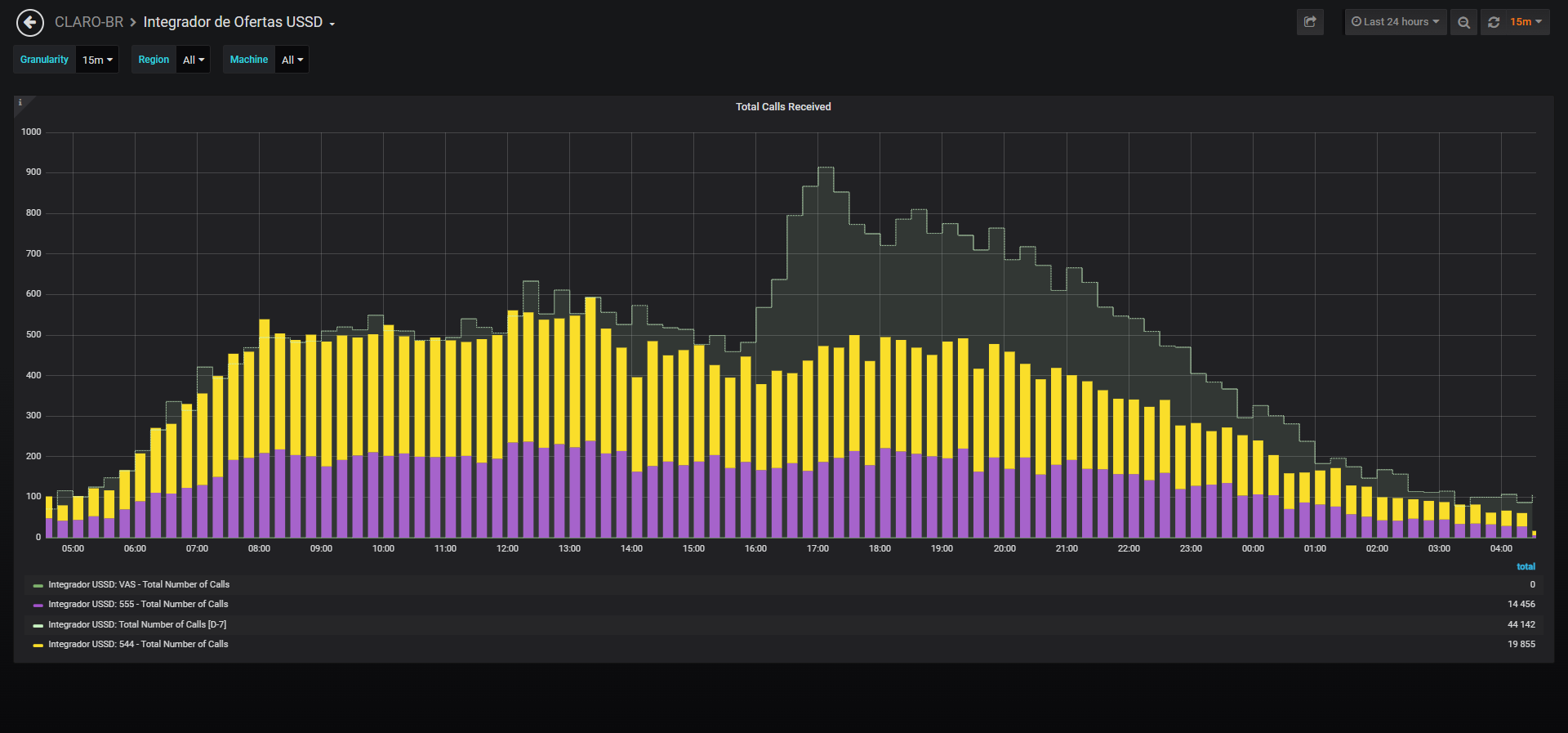Click the 12:00 x-axis time label

(507, 549)
